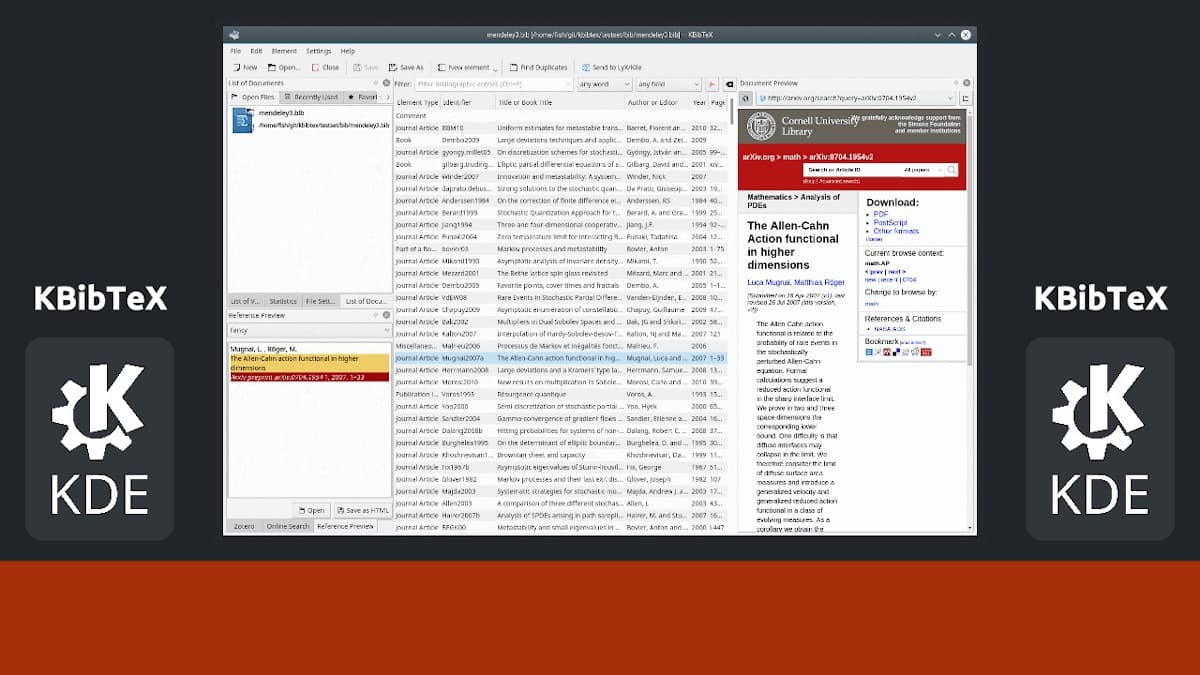This screenshot has height=675, width=1200.
Task: Open the Settings menu
Action: (x=319, y=51)
